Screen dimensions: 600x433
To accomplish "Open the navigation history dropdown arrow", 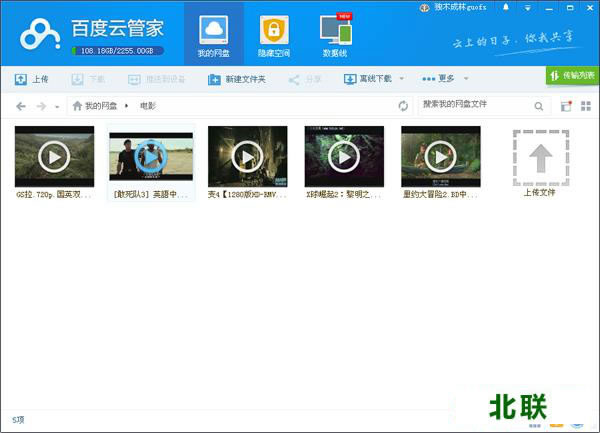I will click(x=57, y=107).
